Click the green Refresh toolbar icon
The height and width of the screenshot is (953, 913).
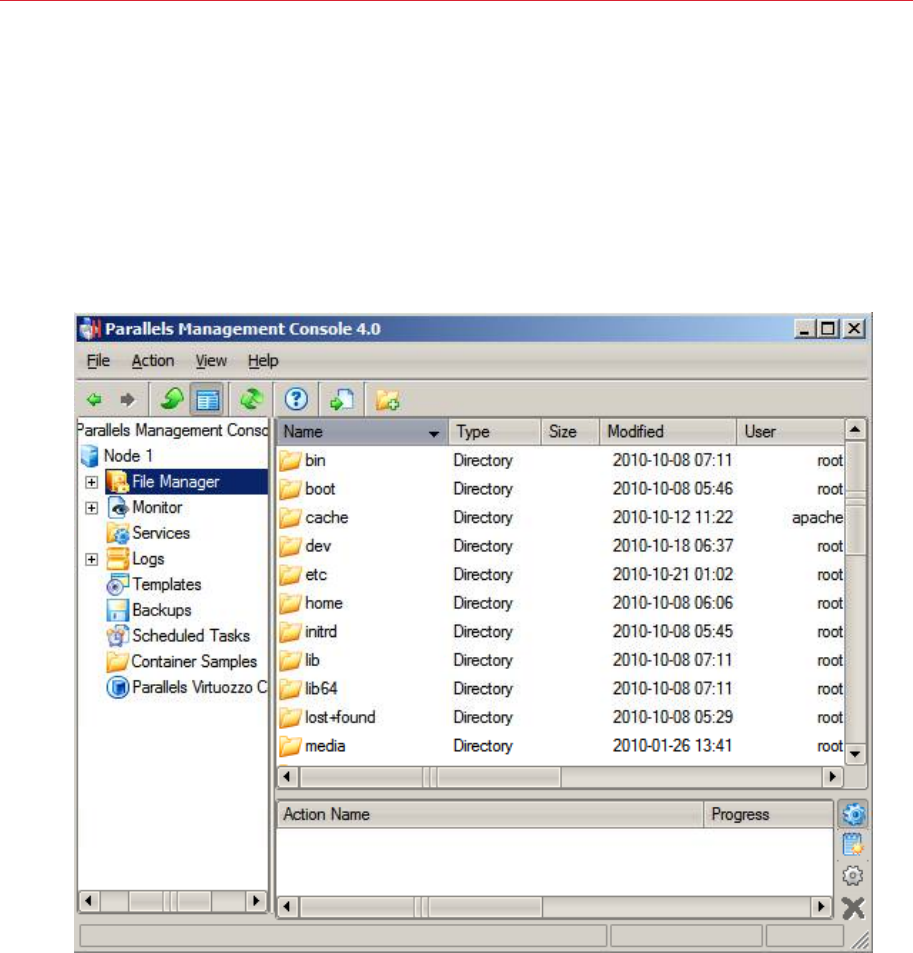point(251,399)
